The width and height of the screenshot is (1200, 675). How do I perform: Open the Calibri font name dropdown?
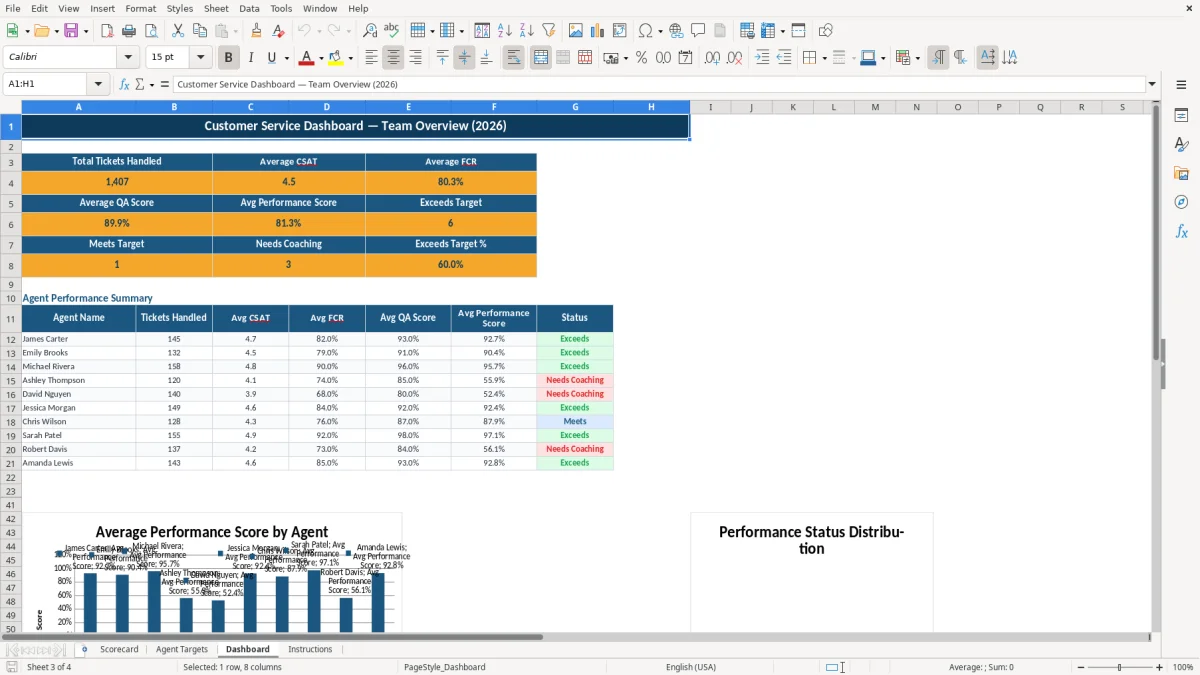pos(128,58)
